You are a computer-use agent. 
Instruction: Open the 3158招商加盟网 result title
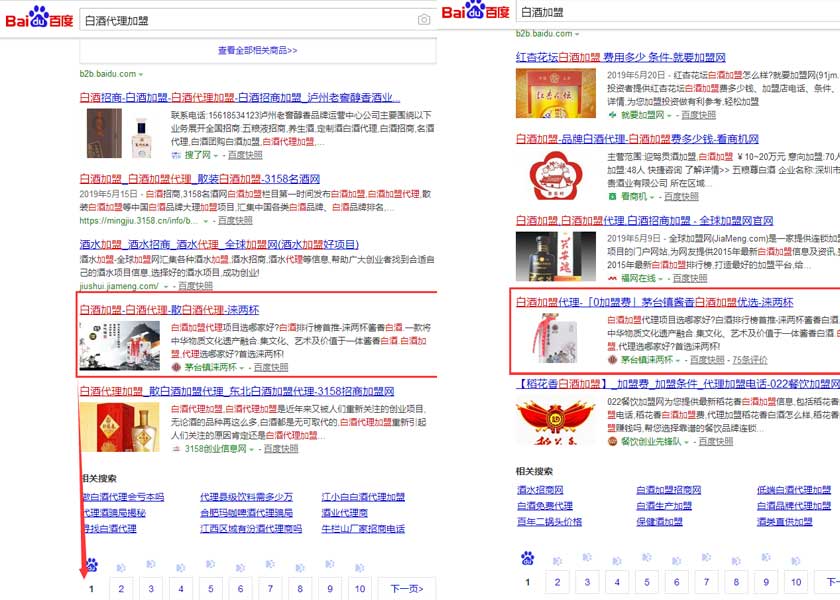pos(237,392)
